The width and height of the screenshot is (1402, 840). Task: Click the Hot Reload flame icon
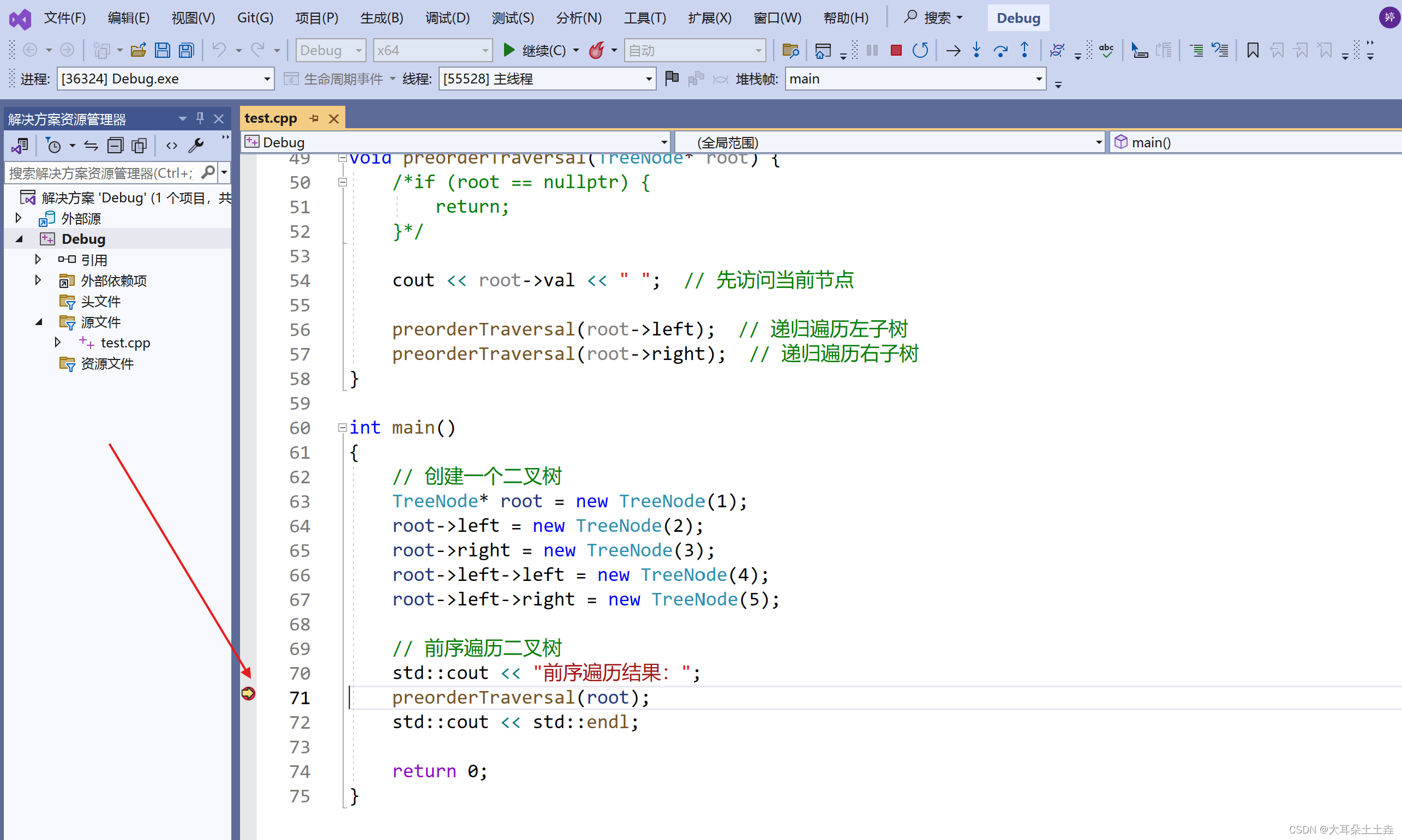596,50
